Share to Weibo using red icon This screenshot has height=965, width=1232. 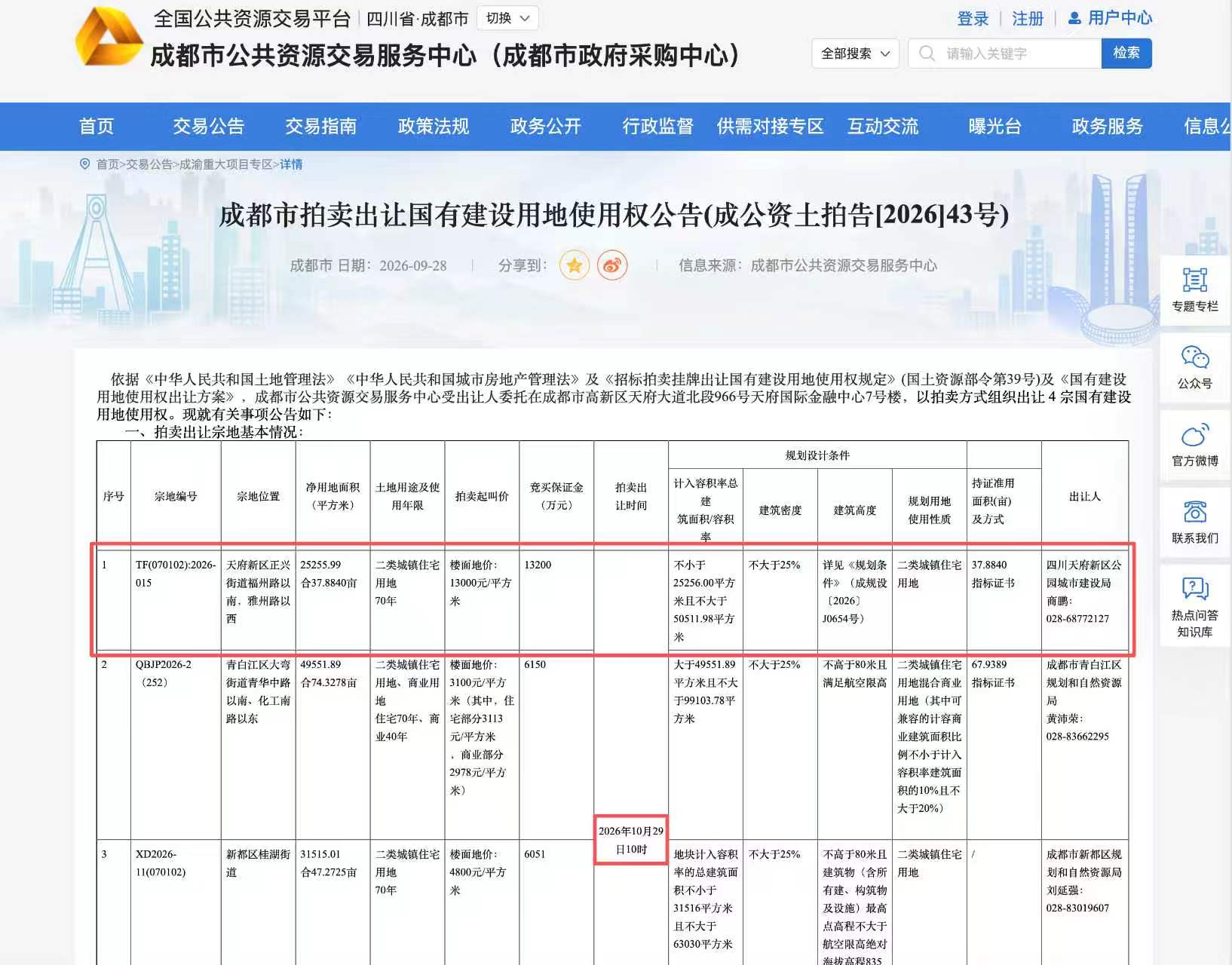click(612, 265)
